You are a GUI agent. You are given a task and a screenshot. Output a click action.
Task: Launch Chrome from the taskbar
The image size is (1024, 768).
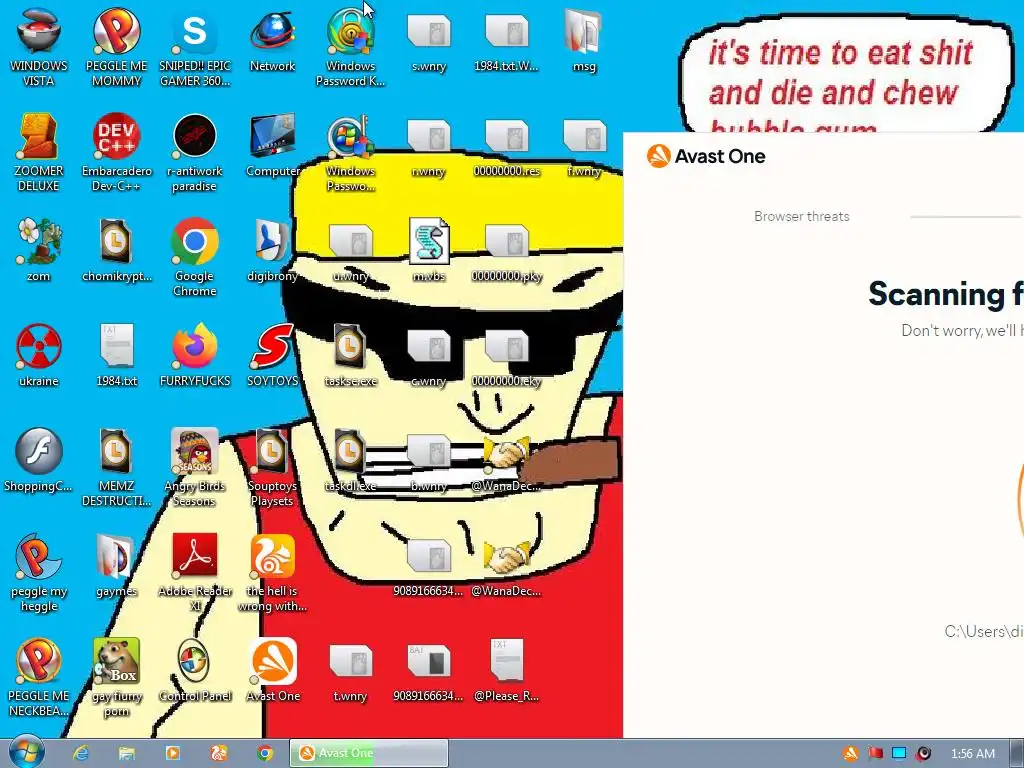[x=264, y=753]
